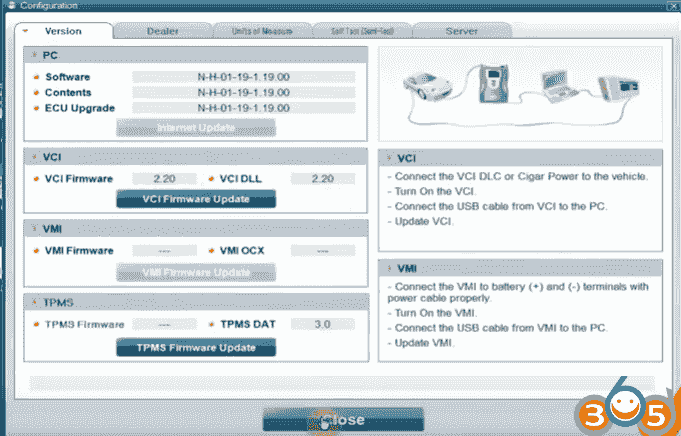
Task: Click the VMI OCX value field
Action: (323, 251)
